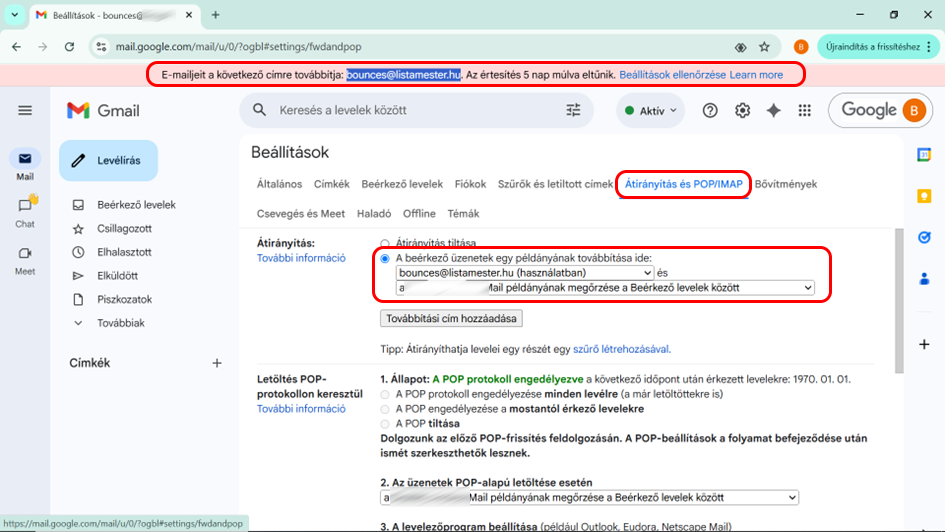
Task: Show search options slider icon
Action: click(573, 111)
